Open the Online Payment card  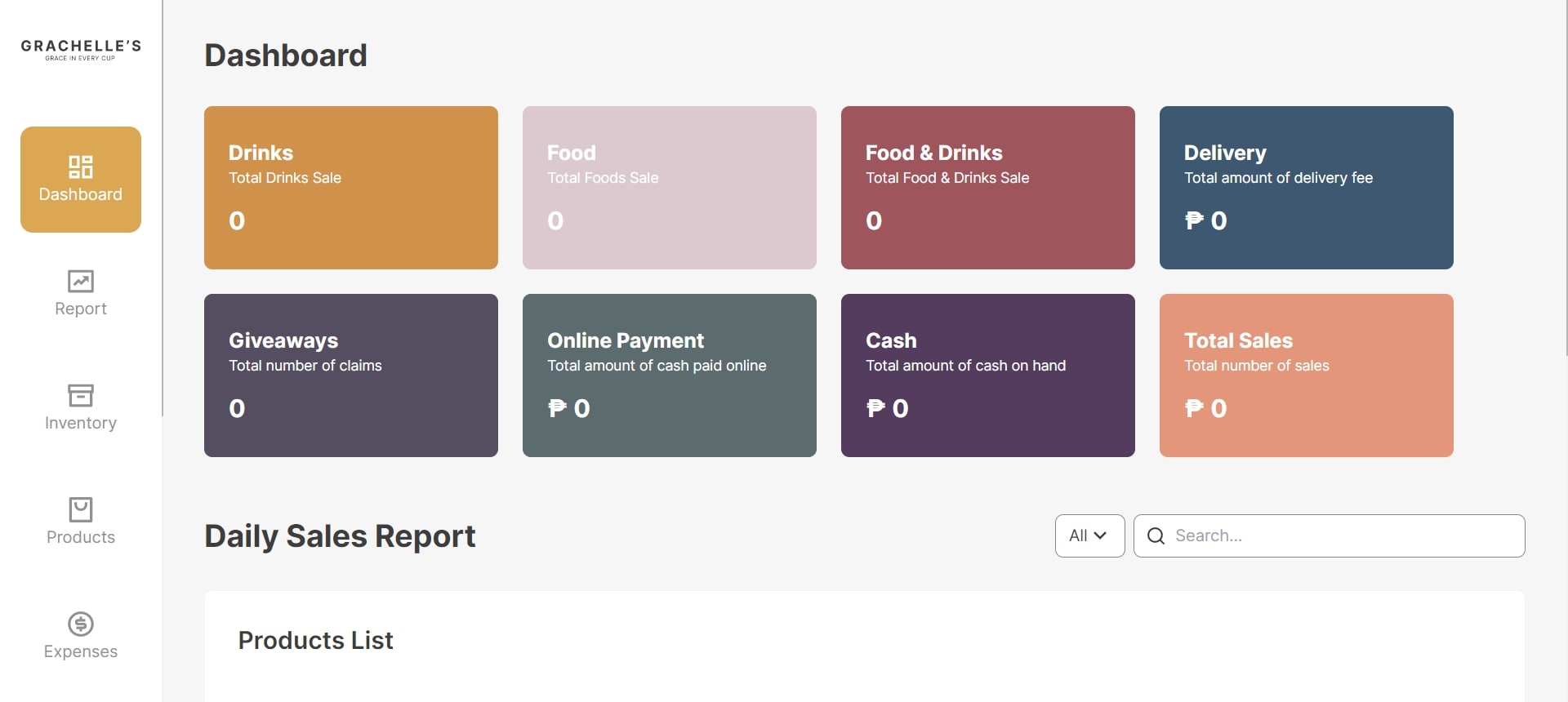click(x=670, y=375)
